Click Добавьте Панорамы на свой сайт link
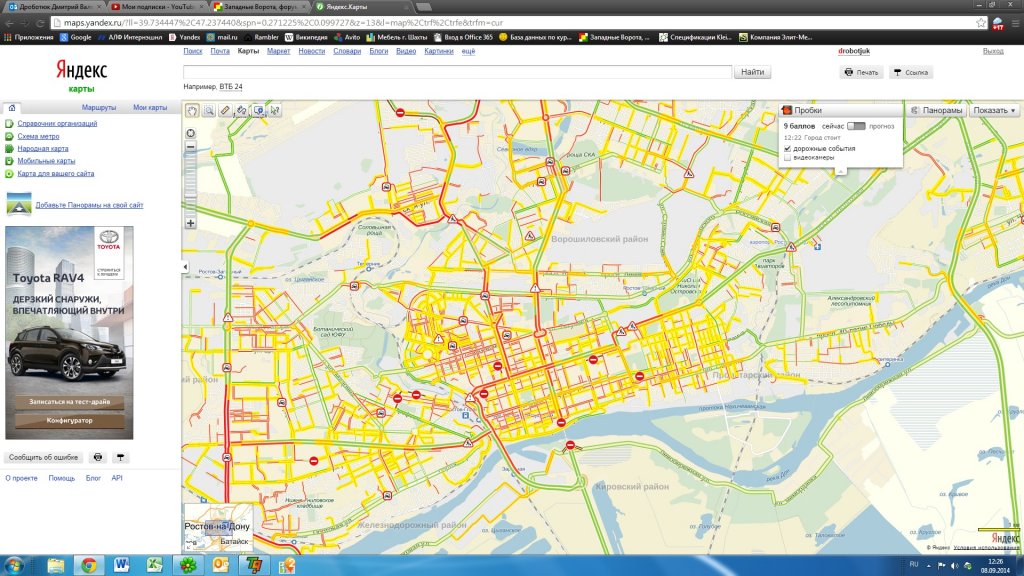1024x576 pixels. [89, 205]
